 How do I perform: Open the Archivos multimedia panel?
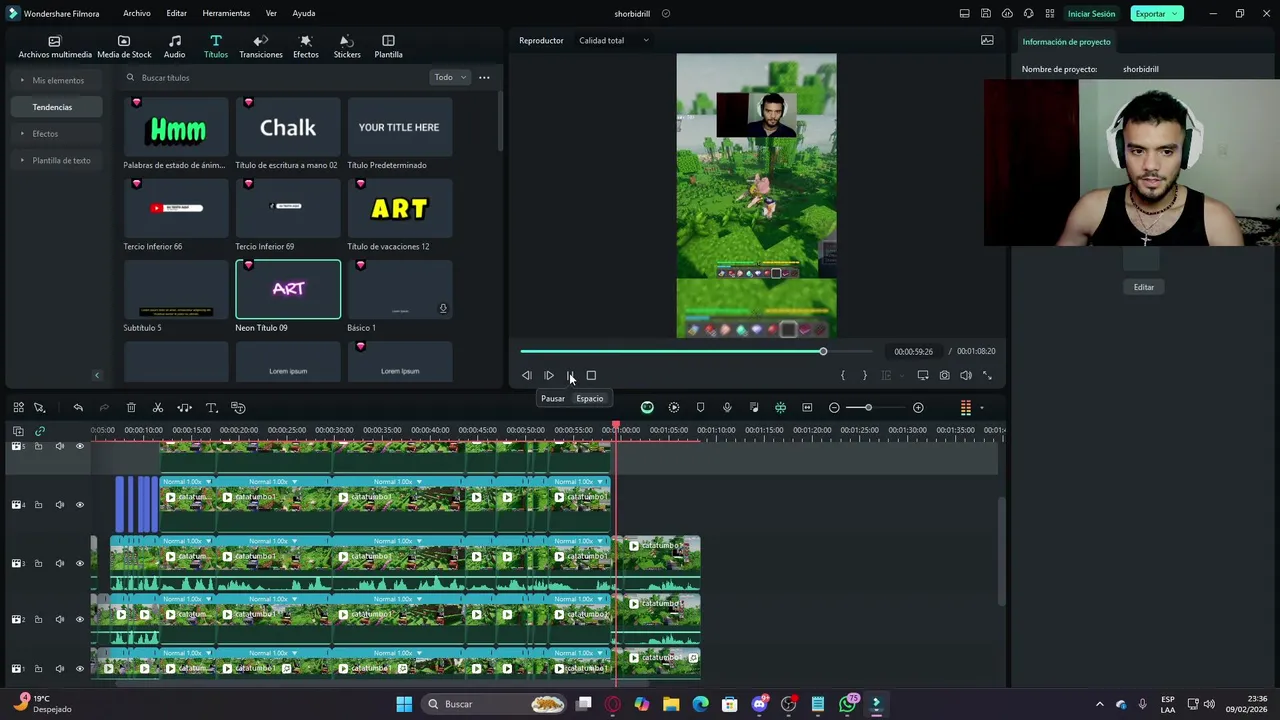point(55,47)
